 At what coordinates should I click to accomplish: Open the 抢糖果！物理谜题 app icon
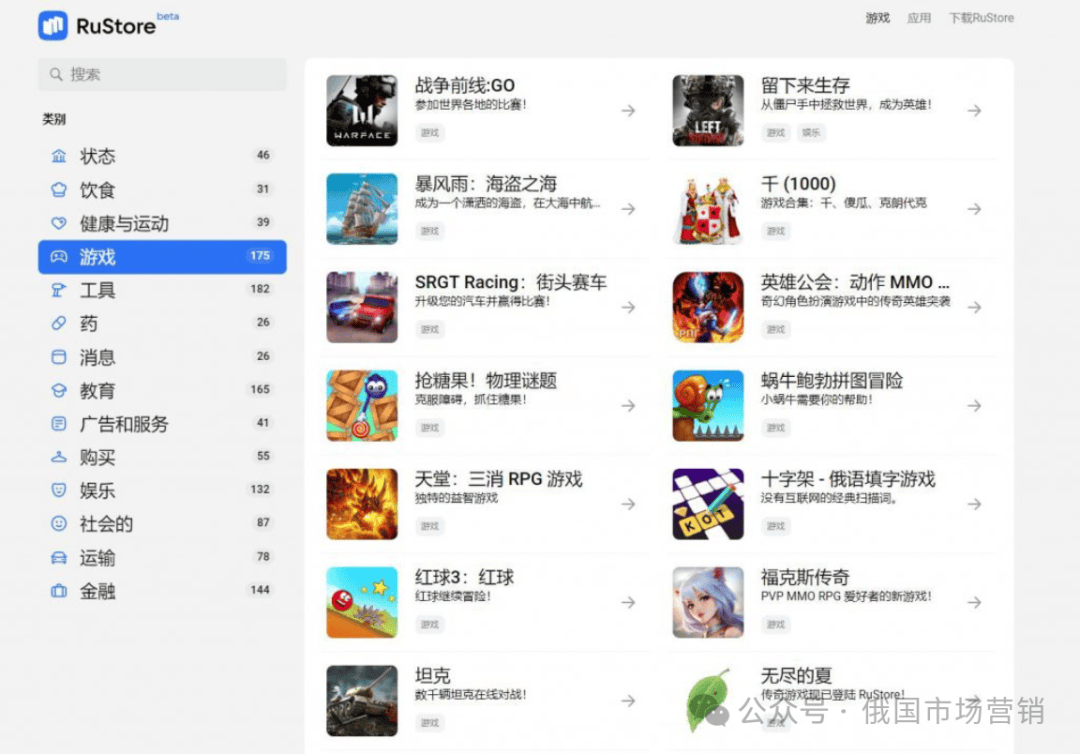coord(362,406)
